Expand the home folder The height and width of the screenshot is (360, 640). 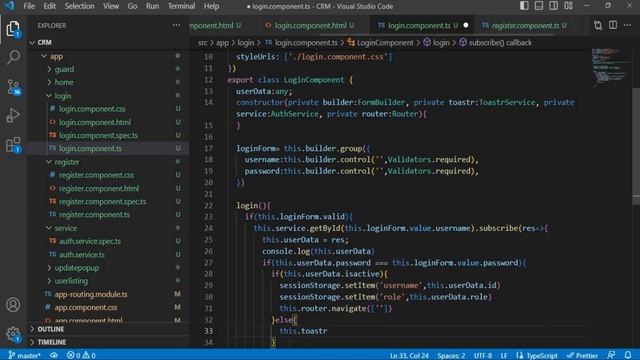point(108,82)
